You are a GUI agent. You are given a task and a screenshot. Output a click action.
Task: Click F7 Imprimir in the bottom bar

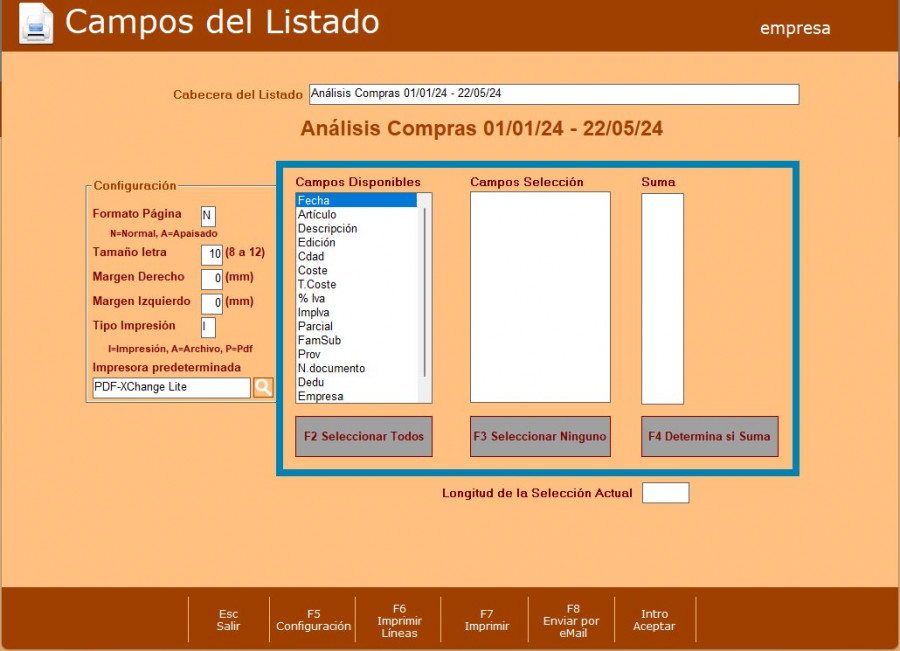tap(486, 620)
